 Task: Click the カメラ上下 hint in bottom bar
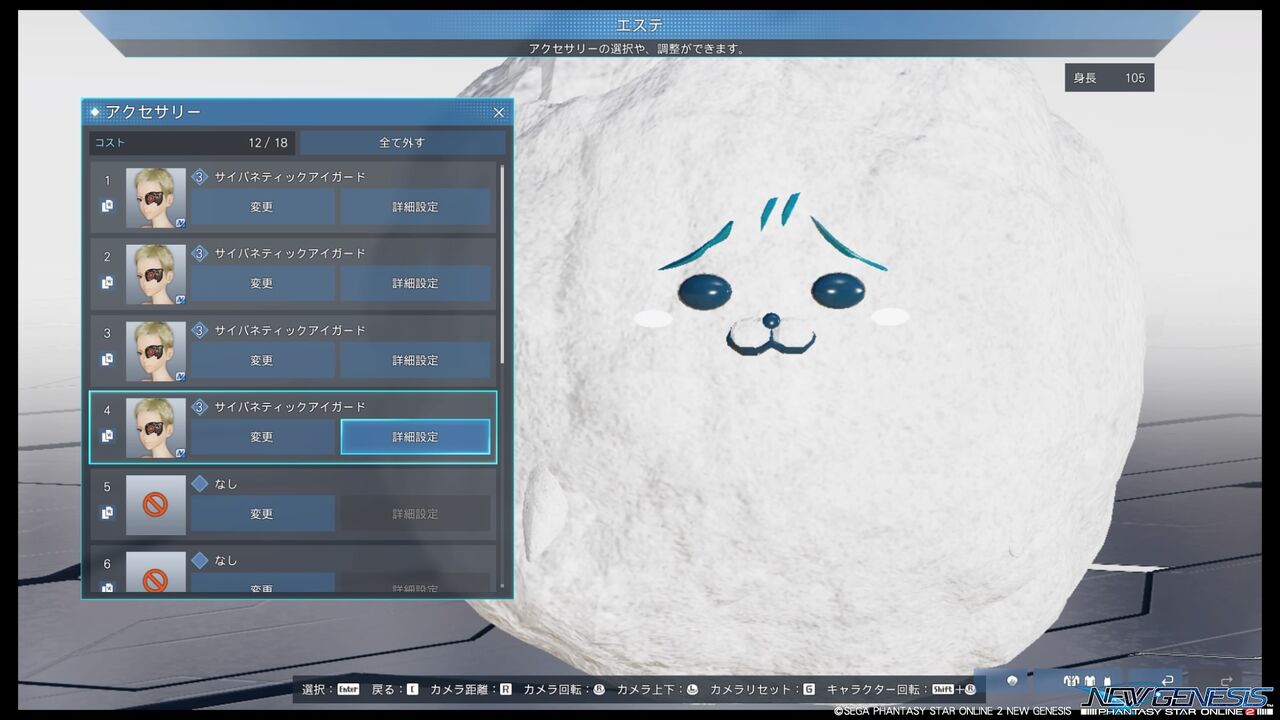point(658,689)
